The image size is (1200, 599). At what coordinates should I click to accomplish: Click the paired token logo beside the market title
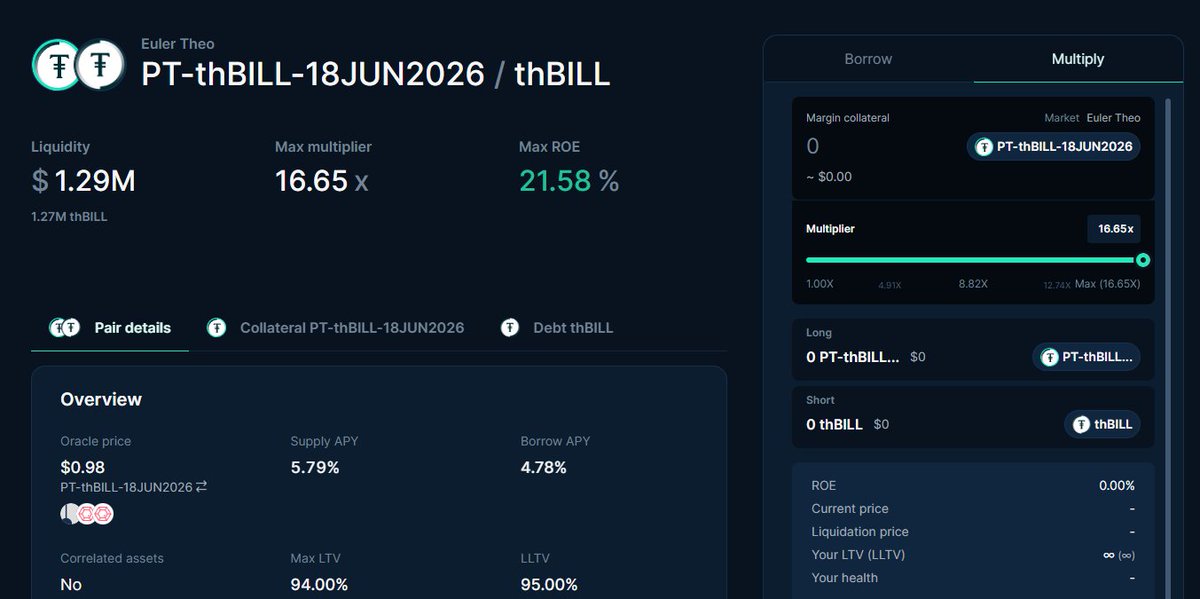click(x=79, y=65)
